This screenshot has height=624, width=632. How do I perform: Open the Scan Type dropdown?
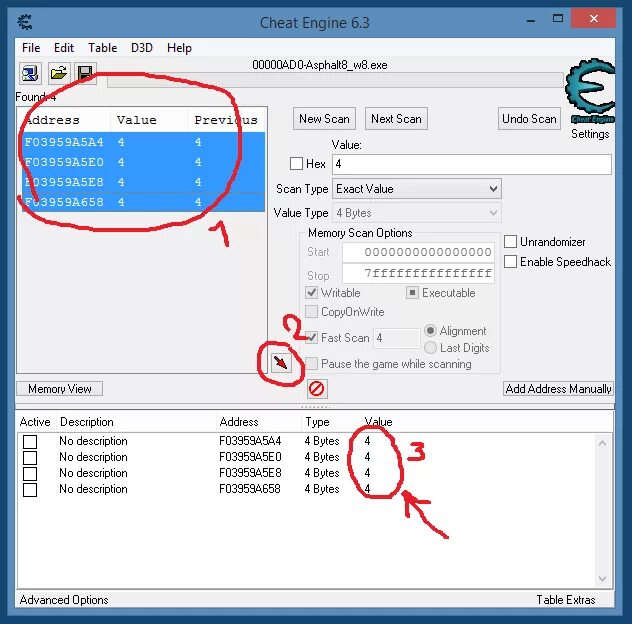(417, 189)
